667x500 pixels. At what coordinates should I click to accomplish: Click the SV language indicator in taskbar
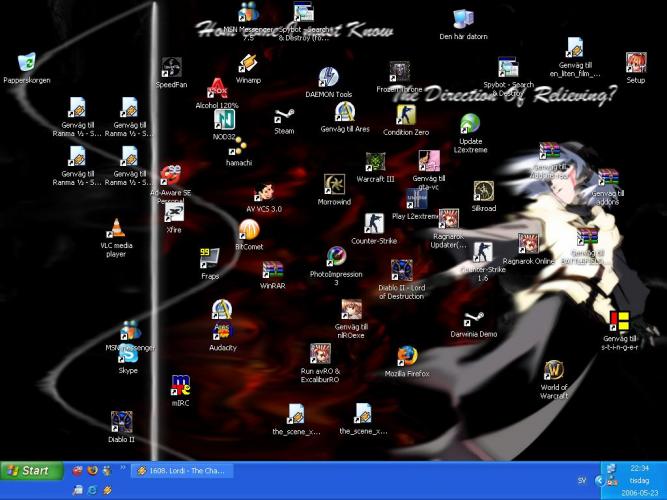point(582,480)
